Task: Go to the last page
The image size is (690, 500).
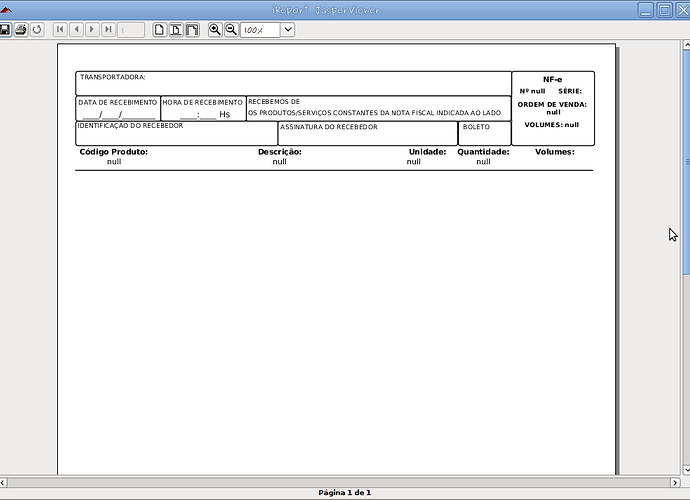Action: [x=108, y=30]
